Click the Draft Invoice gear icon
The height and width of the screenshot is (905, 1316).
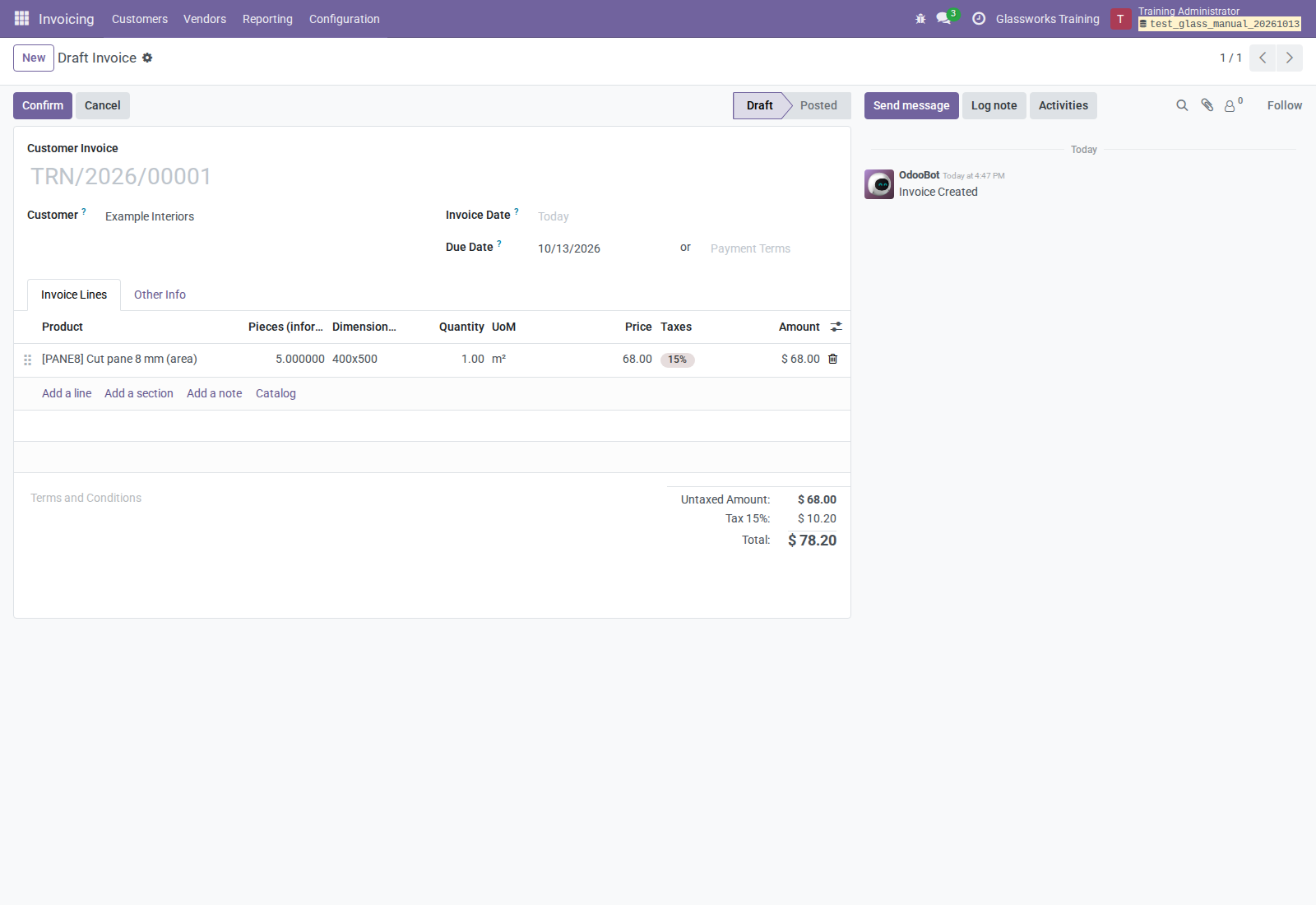pyautogui.click(x=147, y=58)
